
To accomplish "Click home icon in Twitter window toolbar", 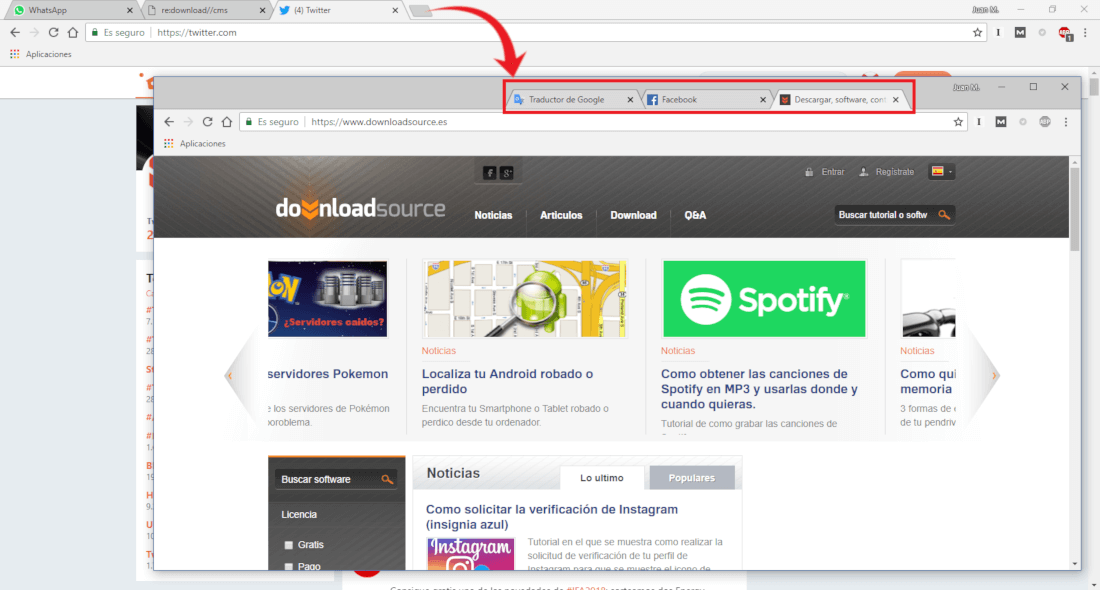I will [x=73, y=32].
